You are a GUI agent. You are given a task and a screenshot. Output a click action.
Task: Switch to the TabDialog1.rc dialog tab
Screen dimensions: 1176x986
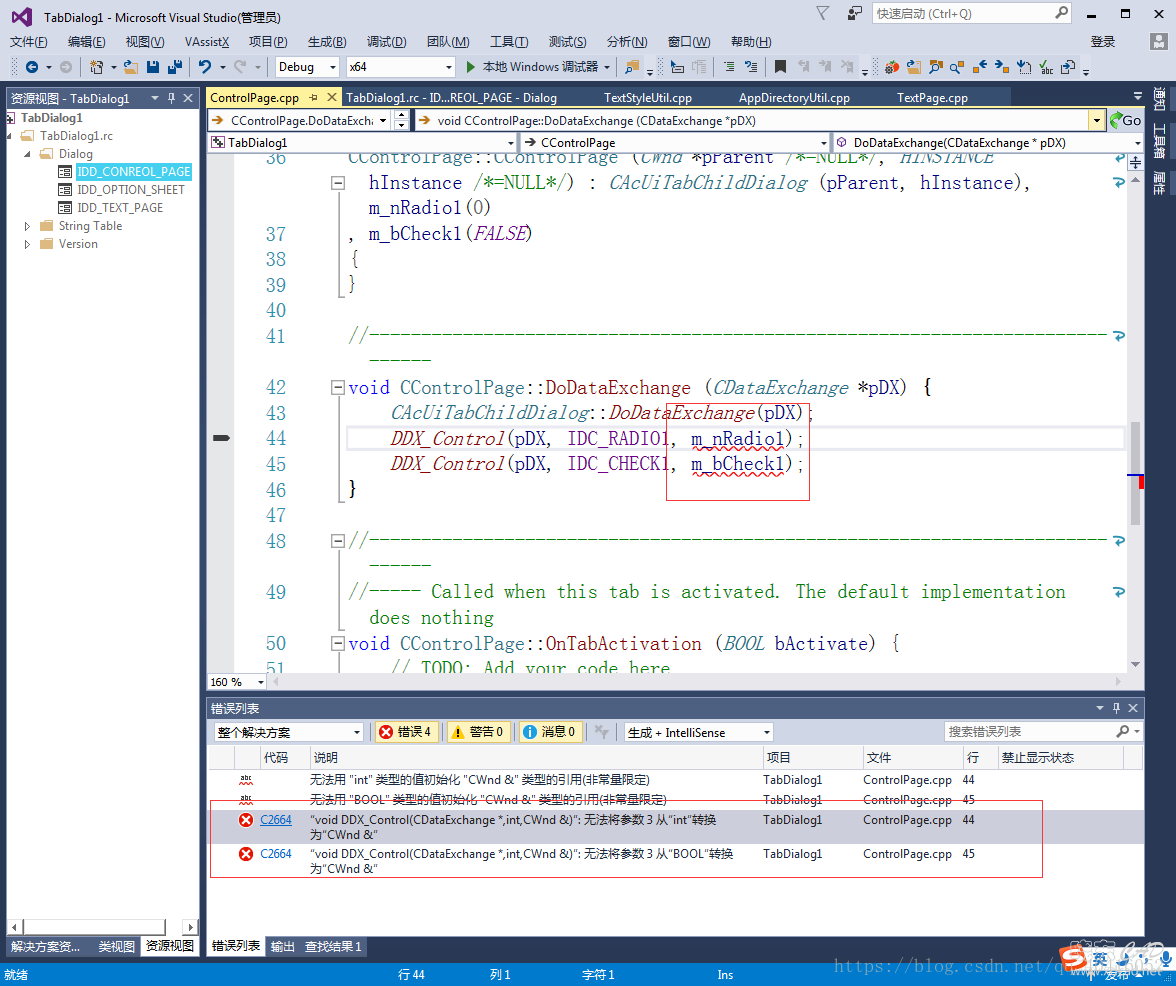click(x=452, y=97)
